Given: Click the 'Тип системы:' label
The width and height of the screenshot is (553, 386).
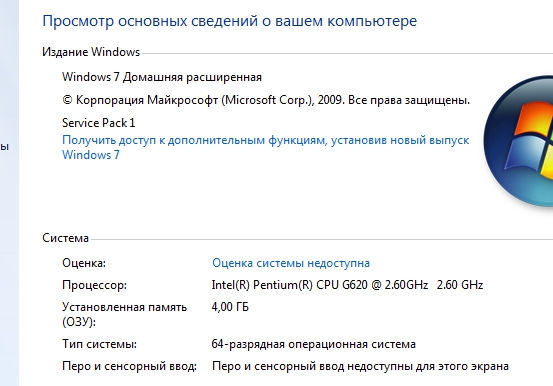Looking at the screenshot, I should [99, 344].
